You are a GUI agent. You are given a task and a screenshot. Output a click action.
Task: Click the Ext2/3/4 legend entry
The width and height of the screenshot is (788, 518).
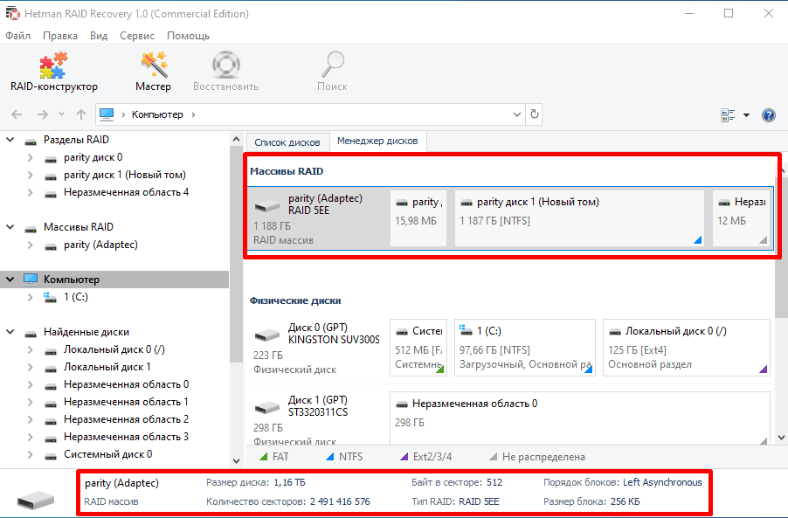tap(426, 457)
